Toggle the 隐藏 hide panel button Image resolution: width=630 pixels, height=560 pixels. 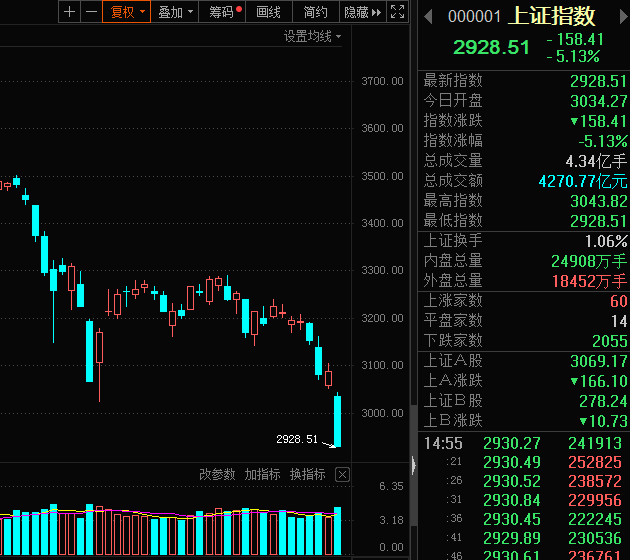click(361, 12)
